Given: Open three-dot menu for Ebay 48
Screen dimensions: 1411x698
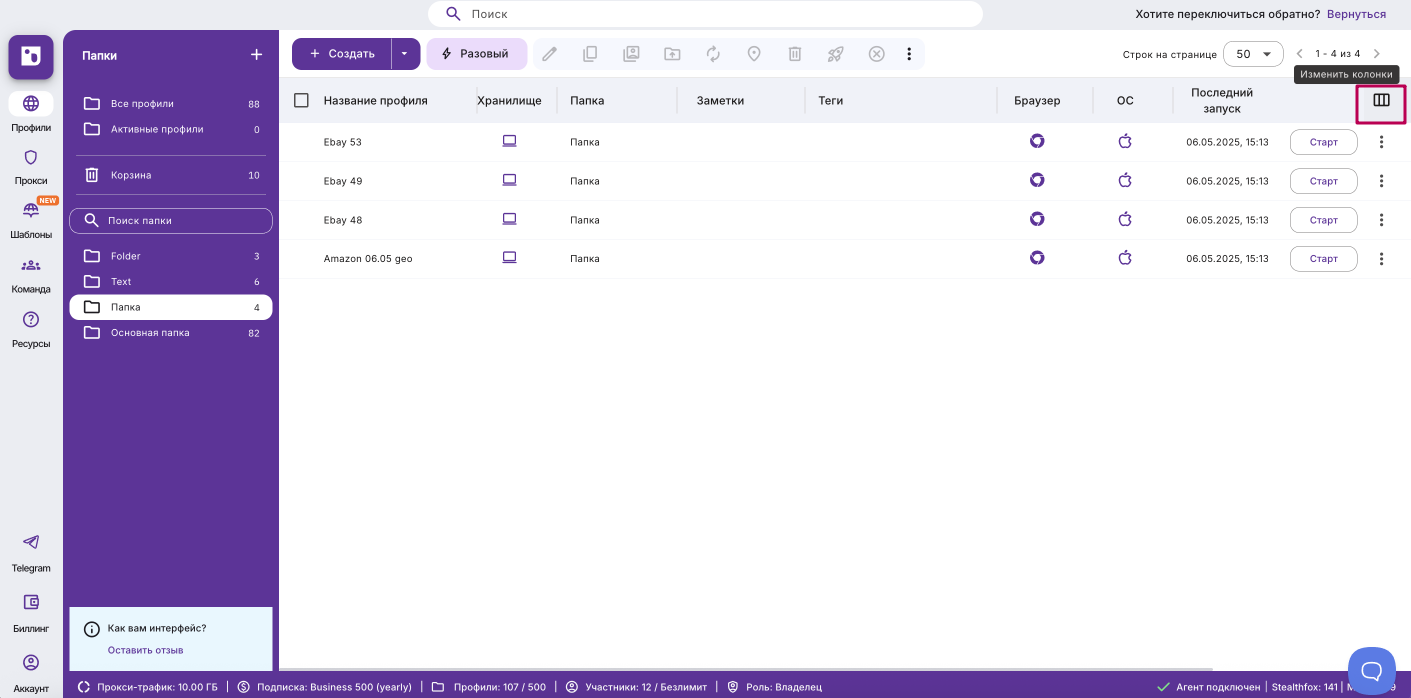Looking at the screenshot, I should click(1381, 220).
